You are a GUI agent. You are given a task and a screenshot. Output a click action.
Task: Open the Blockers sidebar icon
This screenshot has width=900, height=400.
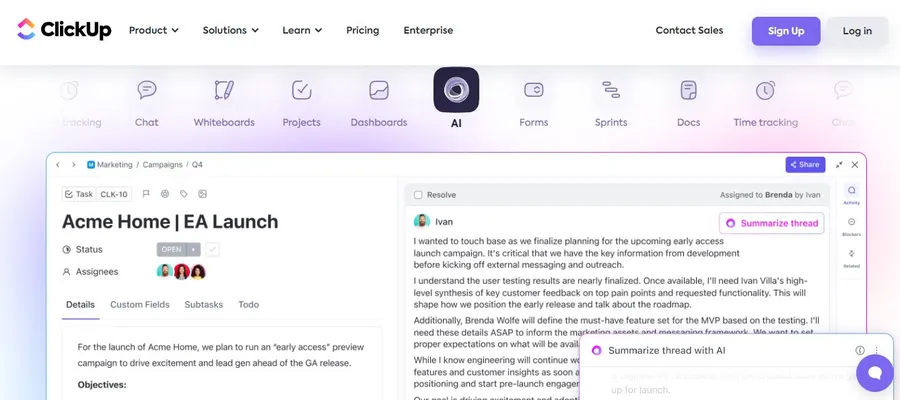click(x=852, y=221)
